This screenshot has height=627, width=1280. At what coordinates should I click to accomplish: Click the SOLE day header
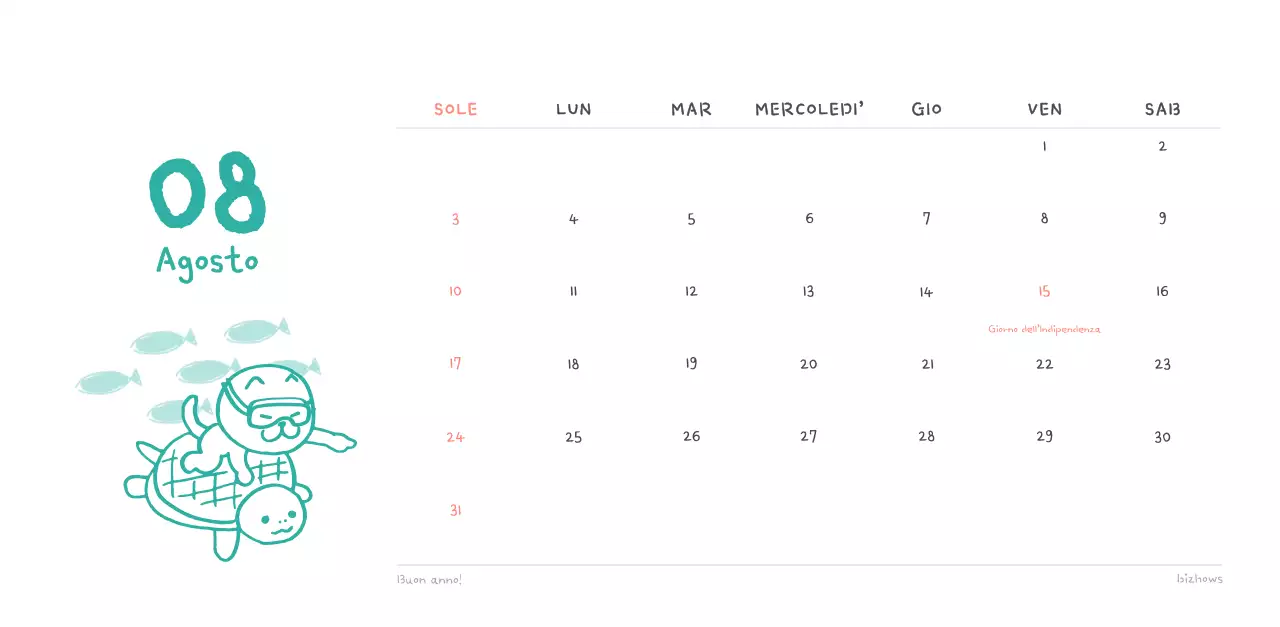pos(455,109)
